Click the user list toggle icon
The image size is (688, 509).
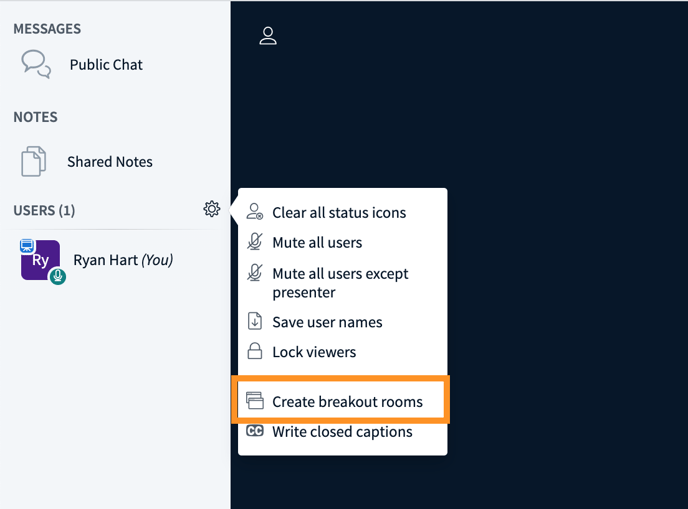268,36
